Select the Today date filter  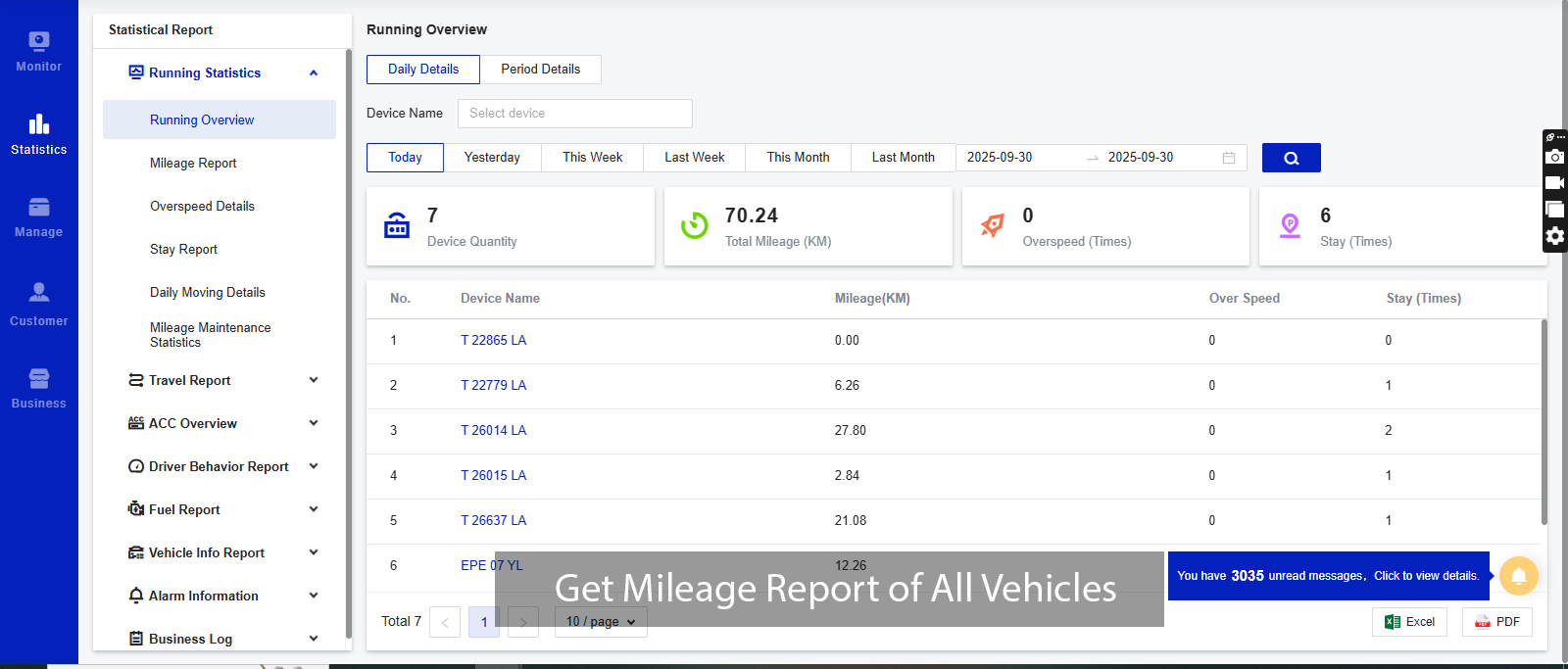405,158
